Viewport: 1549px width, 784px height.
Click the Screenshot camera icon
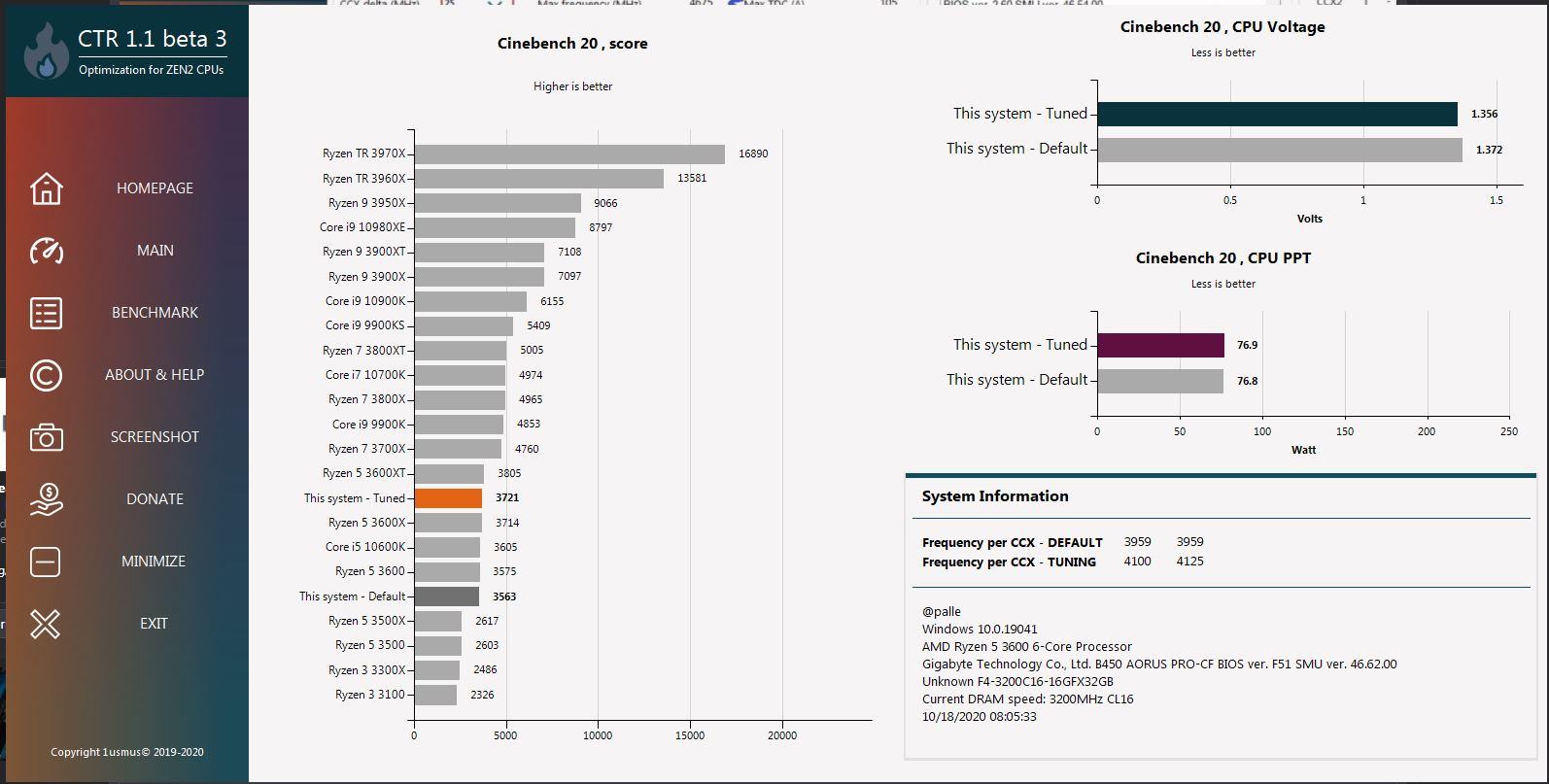(x=46, y=437)
